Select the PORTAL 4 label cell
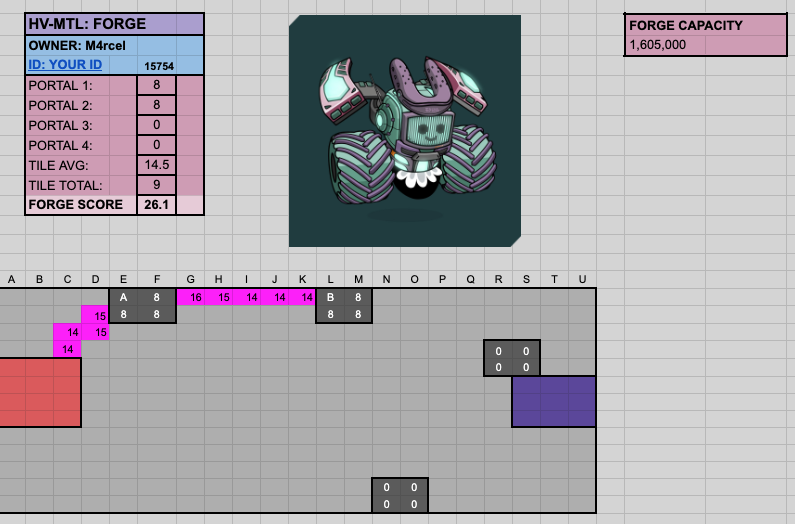The image size is (795, 524). [81, 145]
